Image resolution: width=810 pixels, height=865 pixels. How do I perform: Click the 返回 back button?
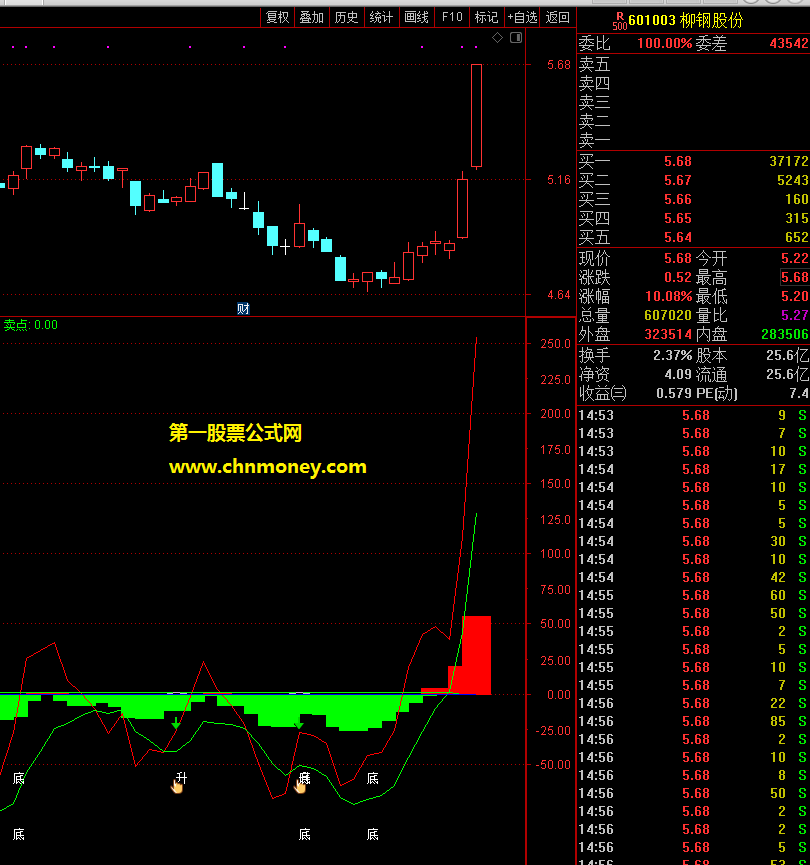557,18
